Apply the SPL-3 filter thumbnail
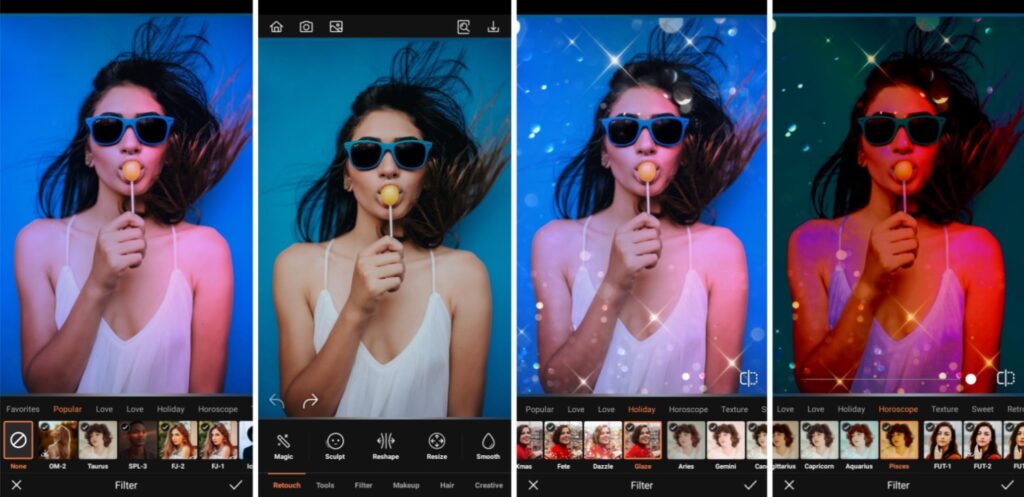This screenshot has width=1024, height=497. coord(138,440)
